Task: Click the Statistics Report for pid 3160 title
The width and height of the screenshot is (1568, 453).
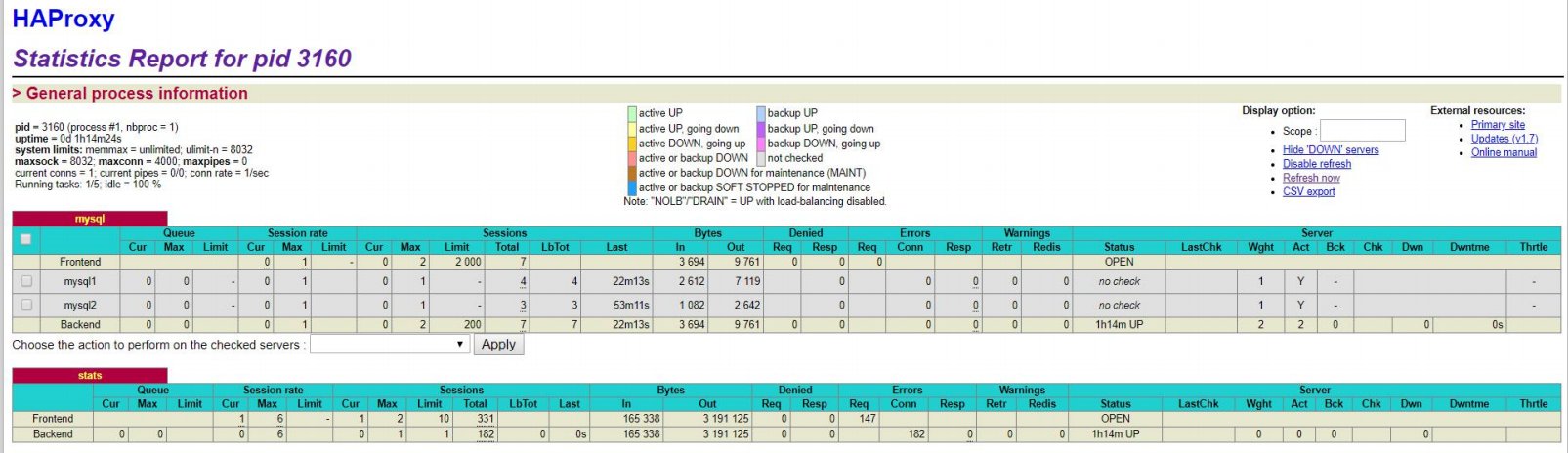Action: coord(183,59)
